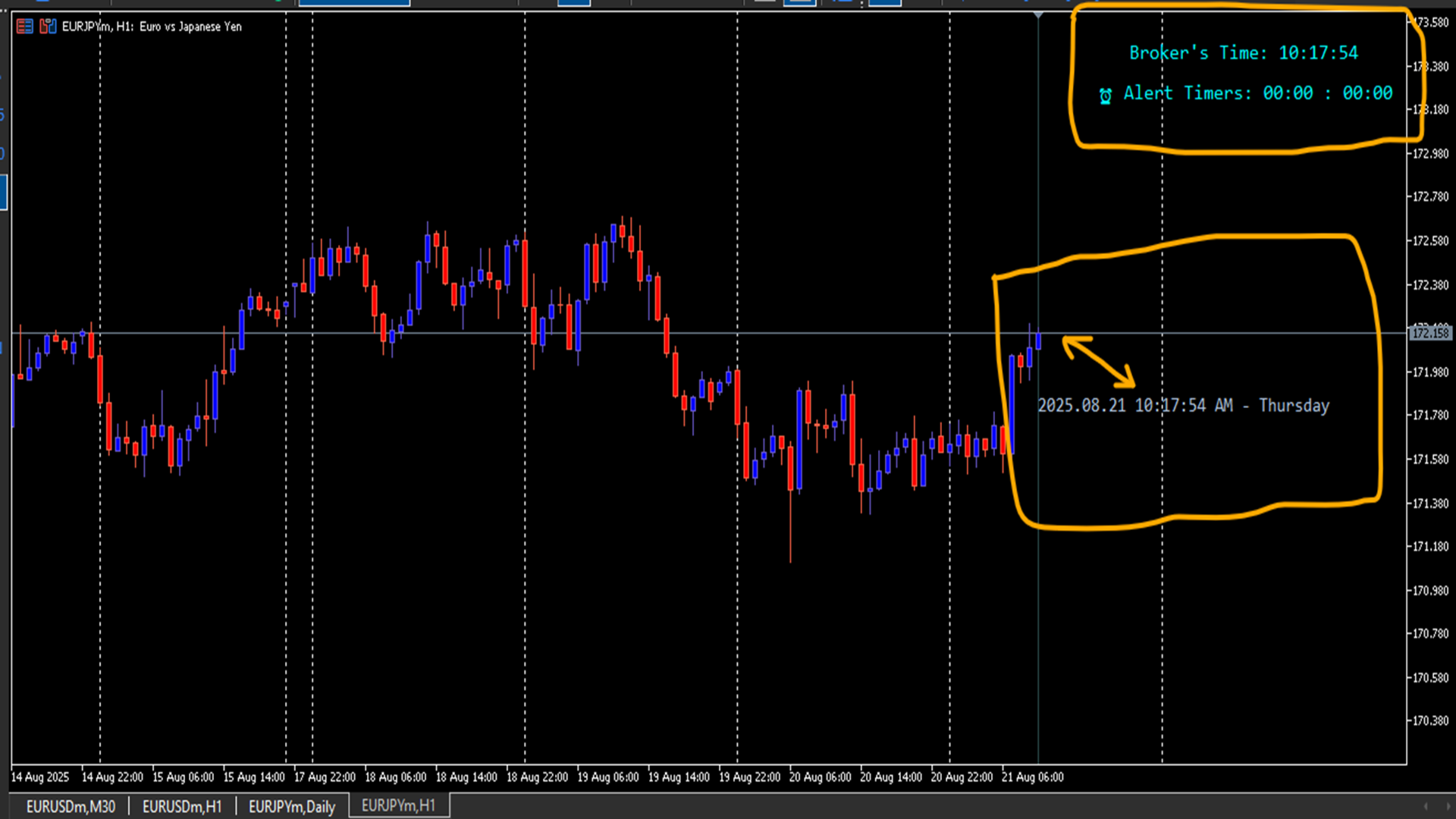
Task: Click the tab bar's left scroll arrow
Action: point(1426,806)
